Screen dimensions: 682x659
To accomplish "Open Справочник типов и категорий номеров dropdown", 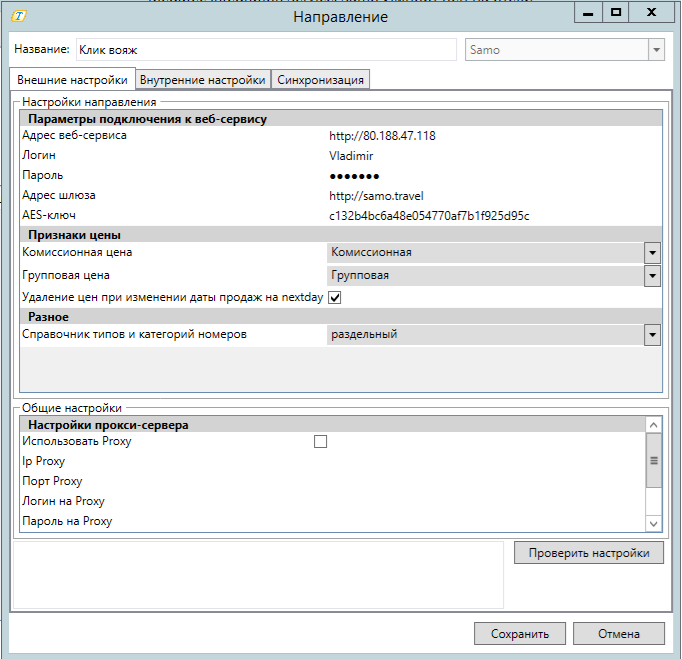I will click(x=652, y=335).
